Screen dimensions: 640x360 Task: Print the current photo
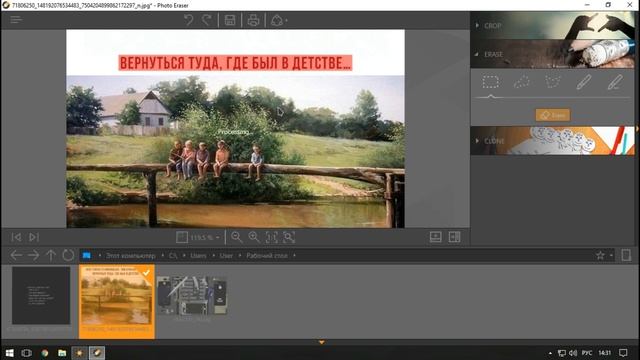253,20
